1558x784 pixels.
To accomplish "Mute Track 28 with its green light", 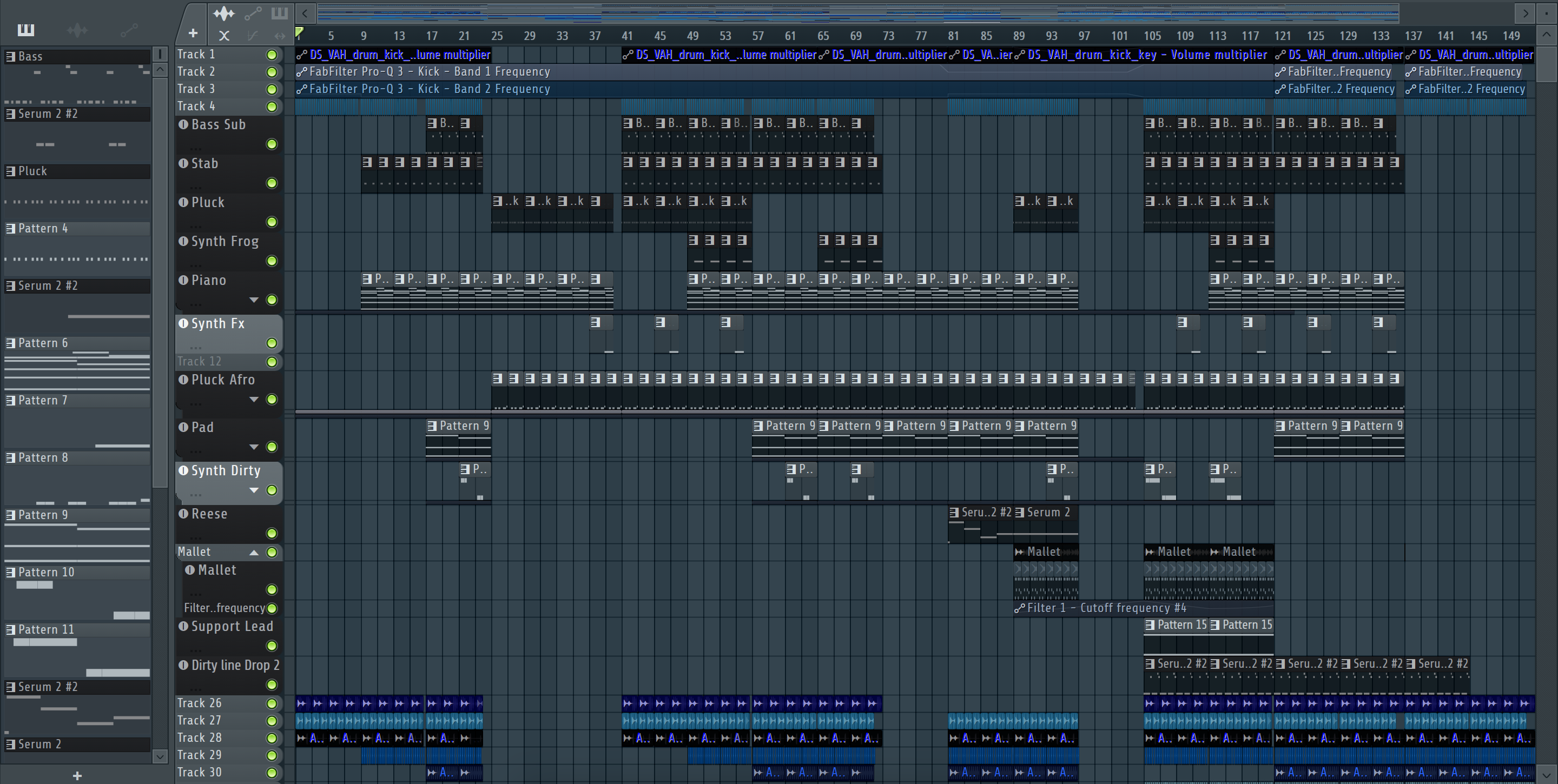I will [x=272, y=738].
